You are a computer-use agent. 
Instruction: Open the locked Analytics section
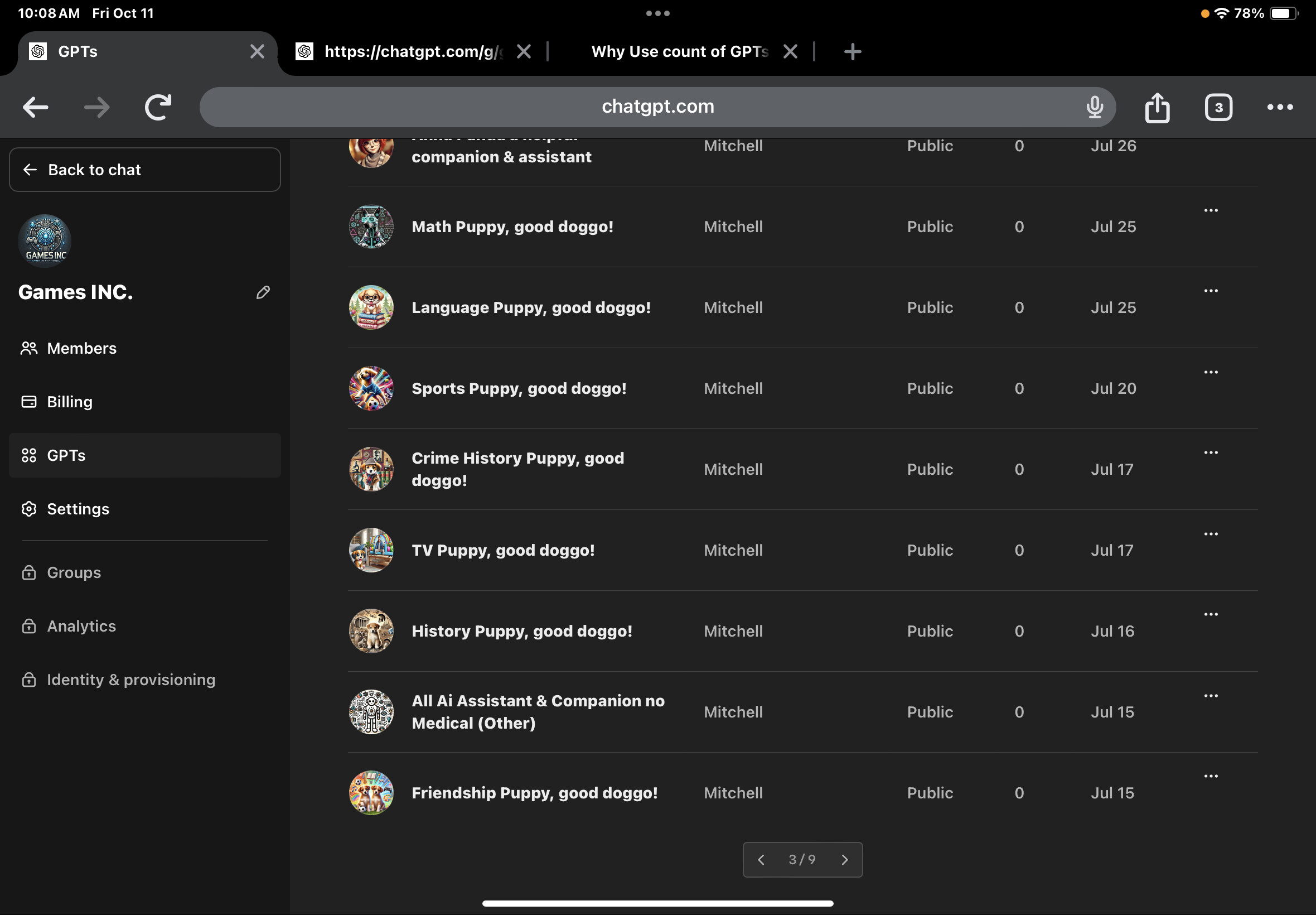coord(29,626)
